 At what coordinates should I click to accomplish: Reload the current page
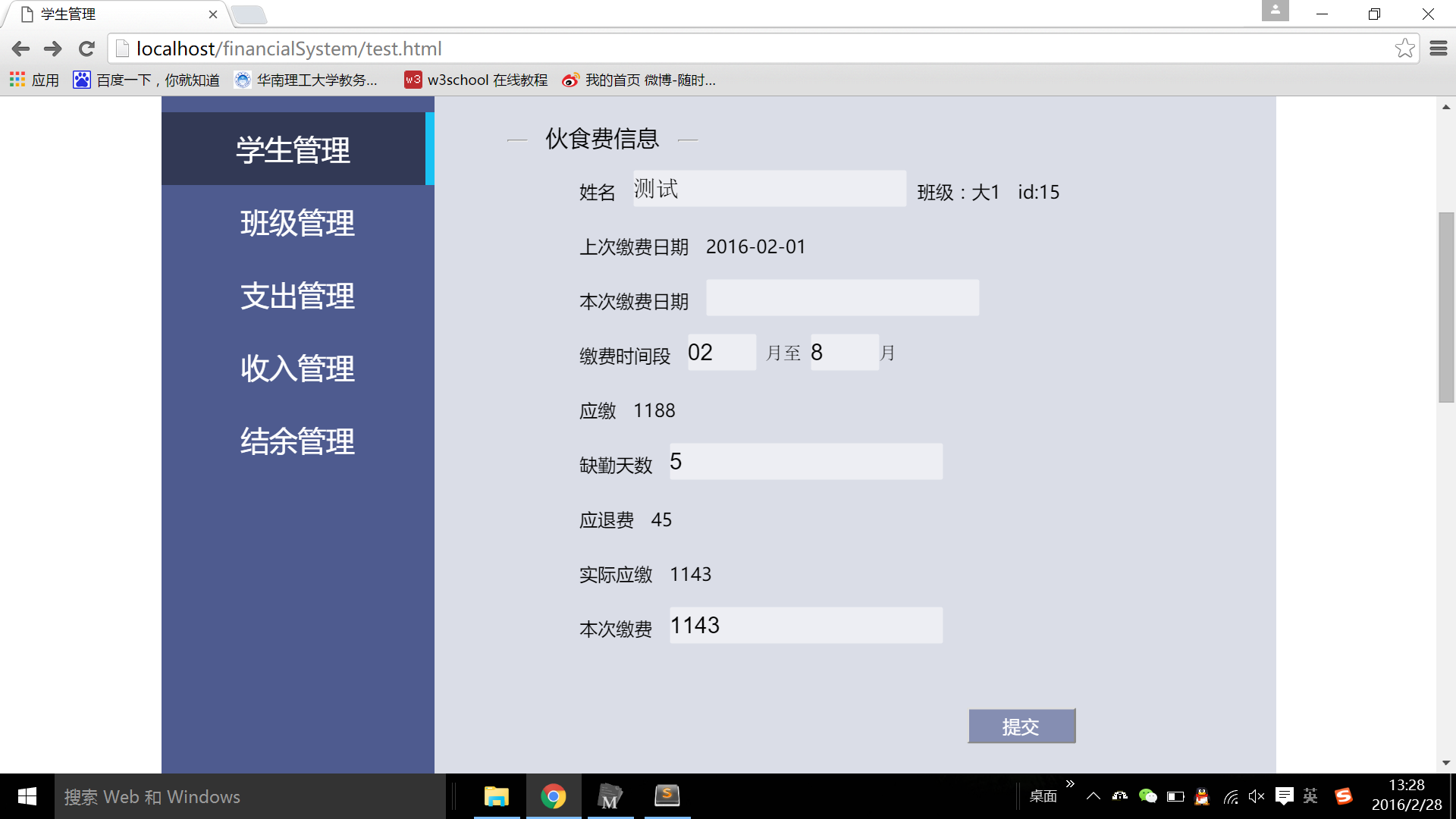86,49
